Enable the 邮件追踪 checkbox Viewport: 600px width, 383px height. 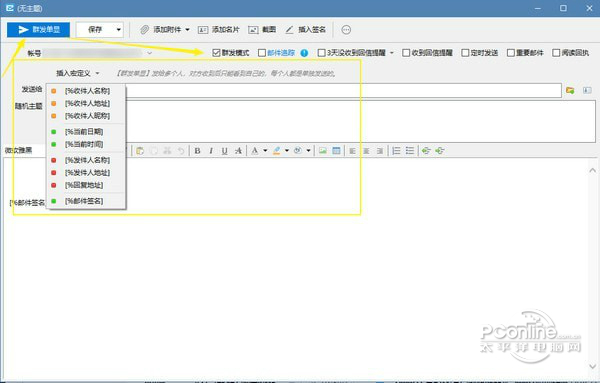[x=262, y=53]
